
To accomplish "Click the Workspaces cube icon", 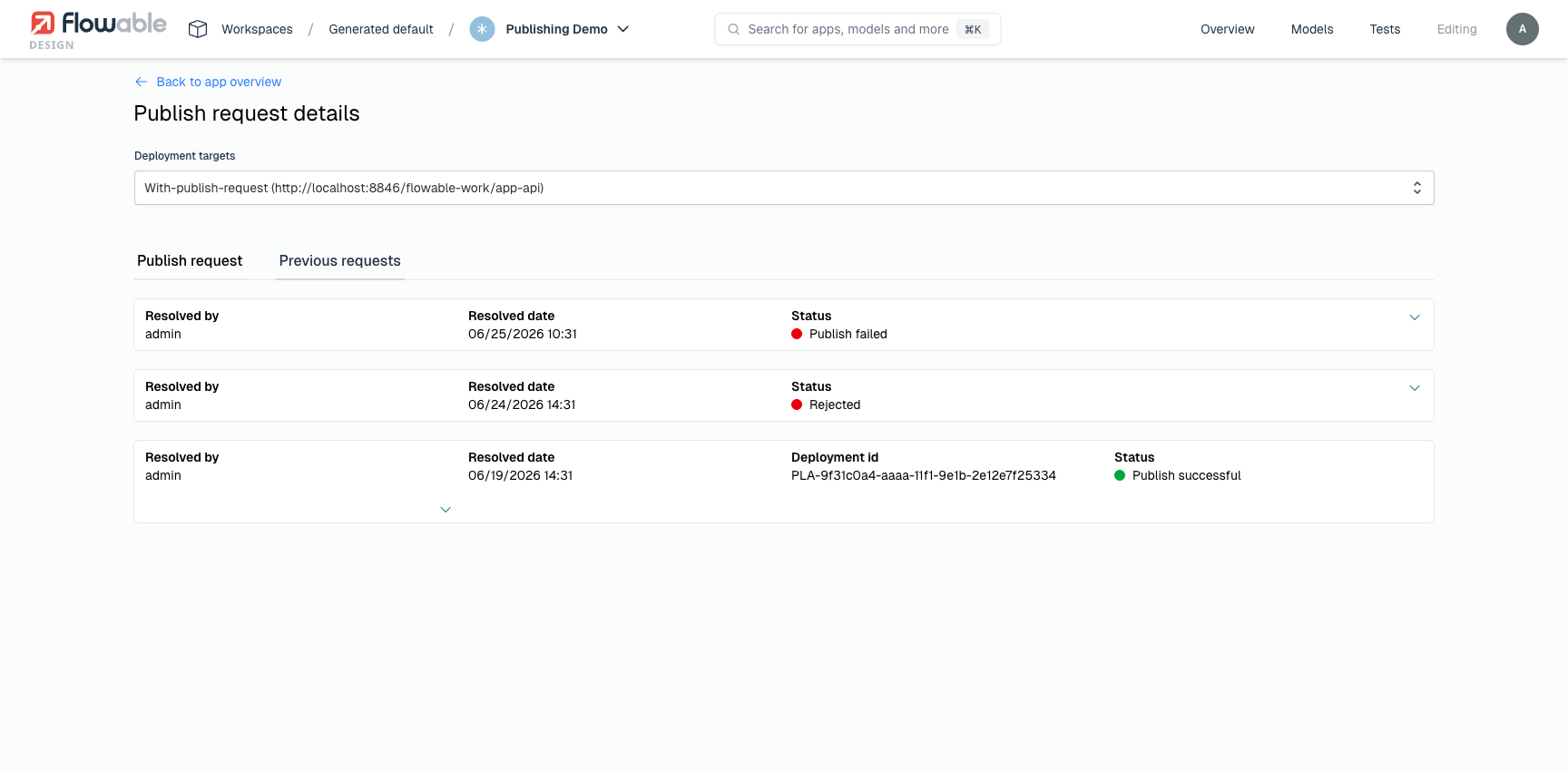I will [198, 29].
